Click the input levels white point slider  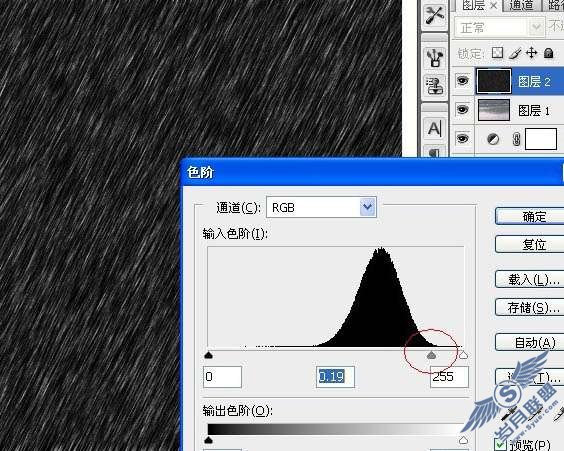(463, 355)
